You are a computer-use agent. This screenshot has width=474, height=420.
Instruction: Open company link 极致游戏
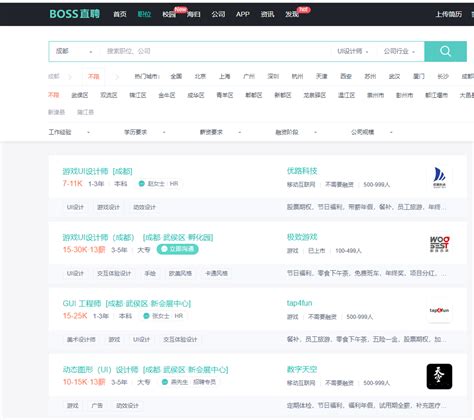(302, 237)
